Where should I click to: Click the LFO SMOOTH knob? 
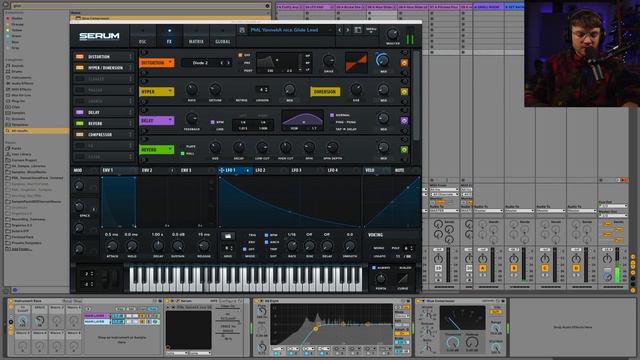coord(349,246)
